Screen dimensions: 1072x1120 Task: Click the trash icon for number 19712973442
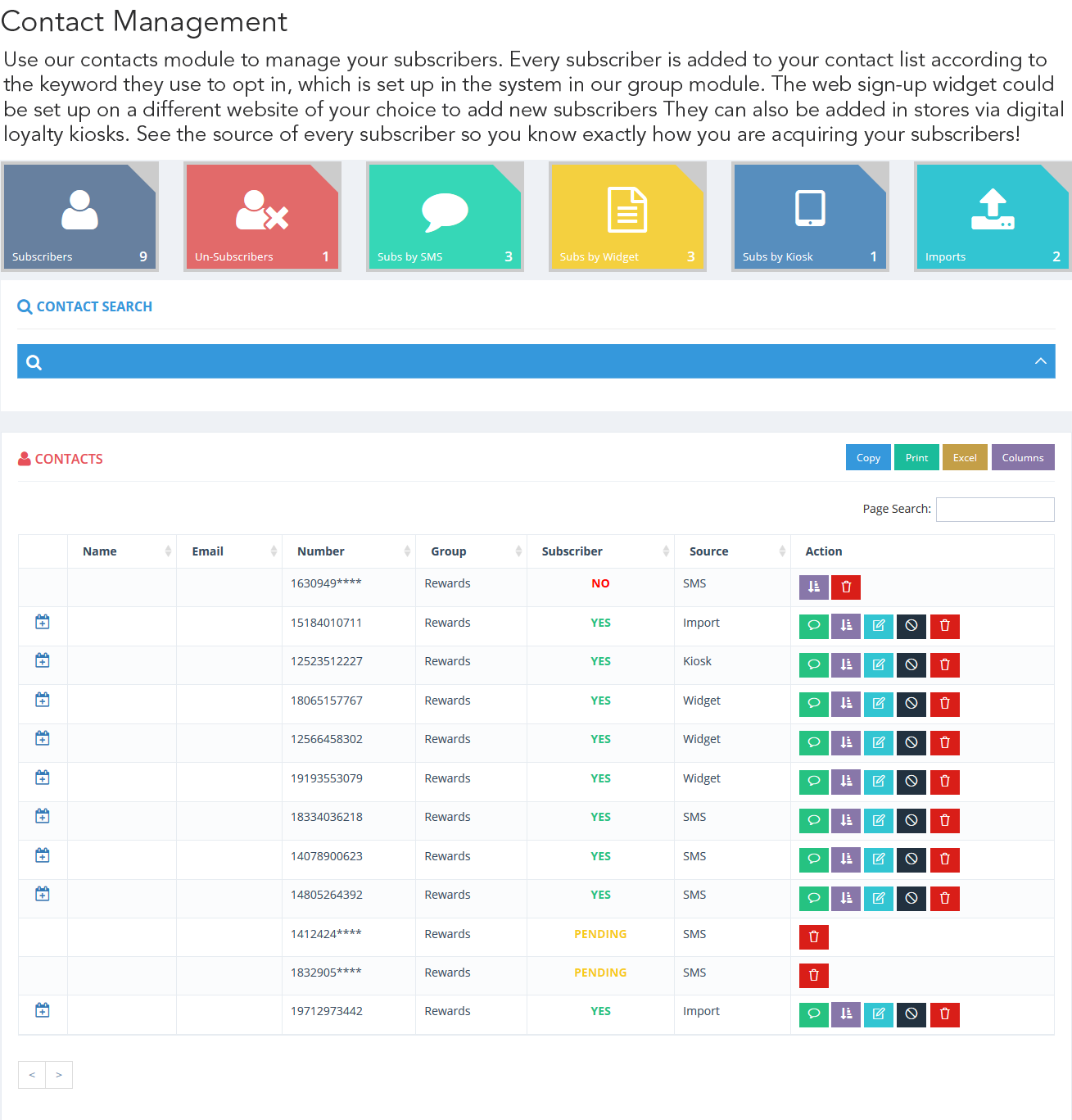coord(944,1014)
